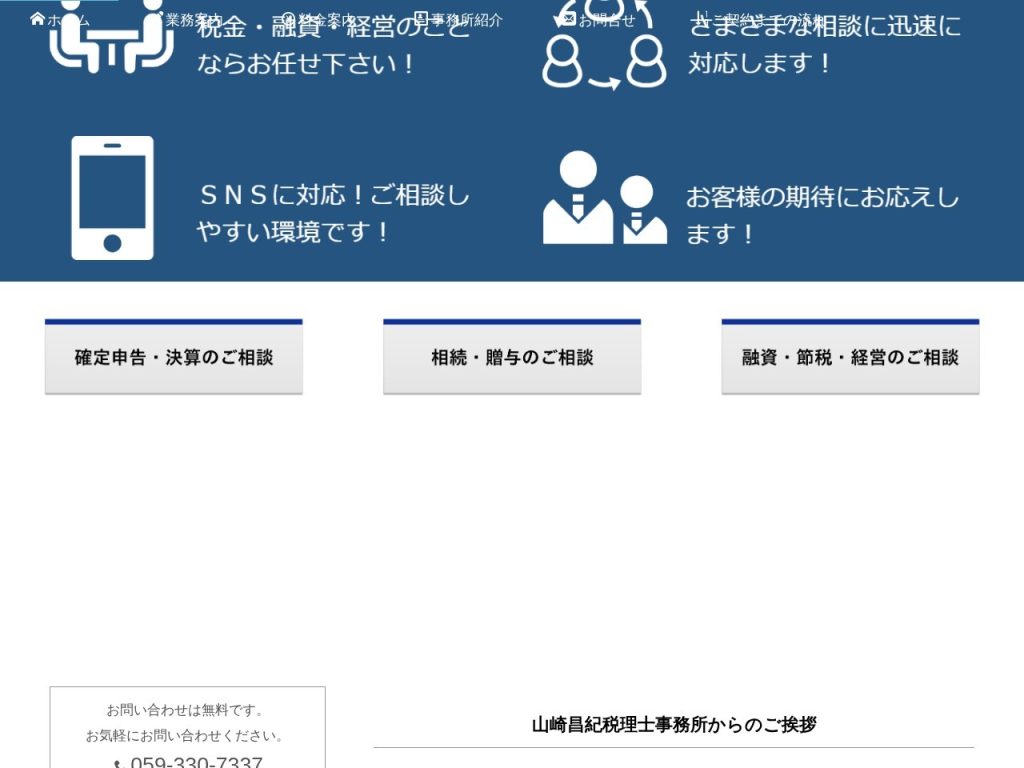The height and width of the screenshot is (768, 1024).
Task: Click text お気軽にお問い合わせください。
Action: pos(186,736)
